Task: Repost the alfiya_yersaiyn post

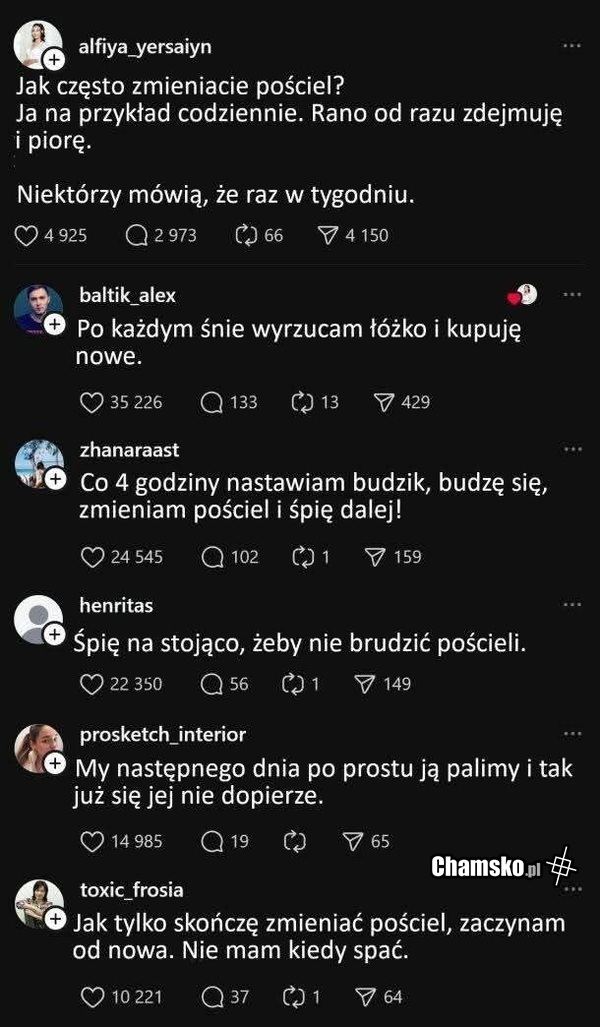Action: (x=242, y=236)
